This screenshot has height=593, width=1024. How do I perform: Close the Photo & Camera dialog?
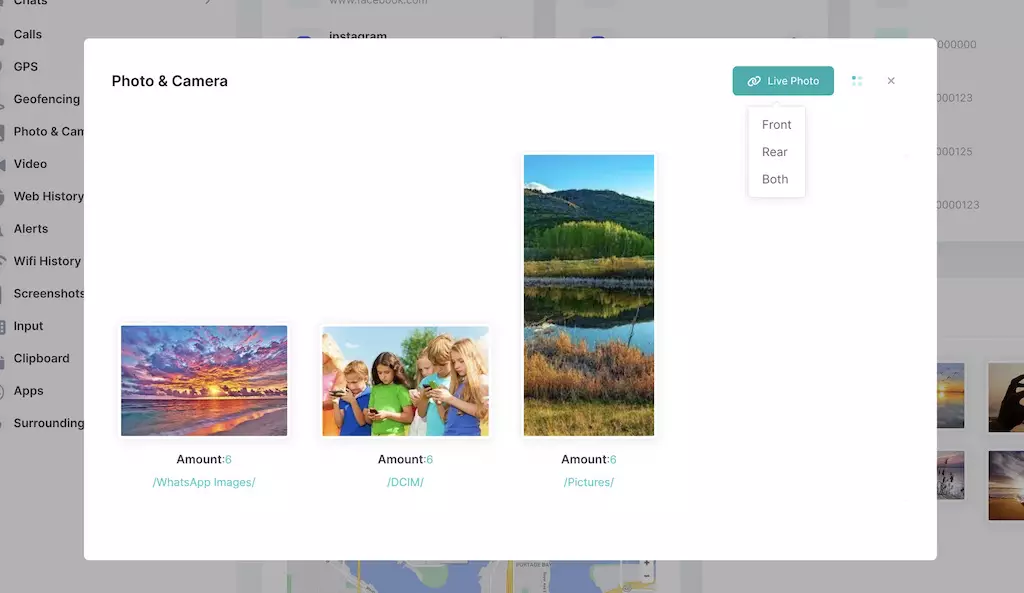click(x=891, y=81)
